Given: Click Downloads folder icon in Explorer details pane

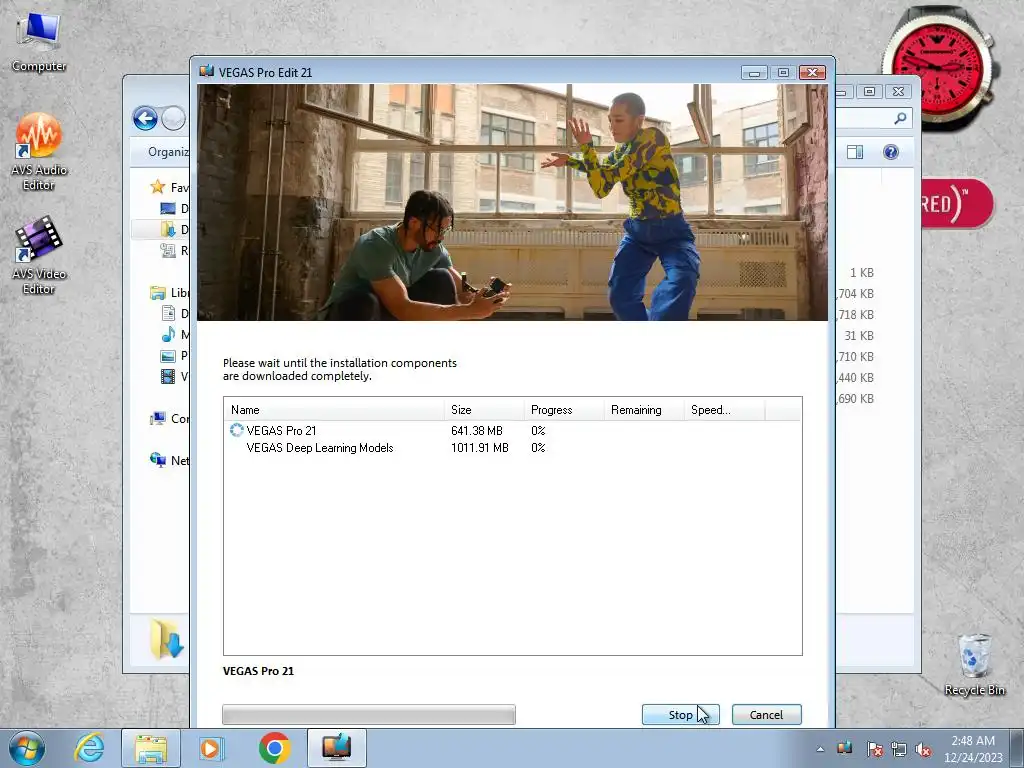Looking at the screenshot, I should pyautogui.click(x=167, y=639).
